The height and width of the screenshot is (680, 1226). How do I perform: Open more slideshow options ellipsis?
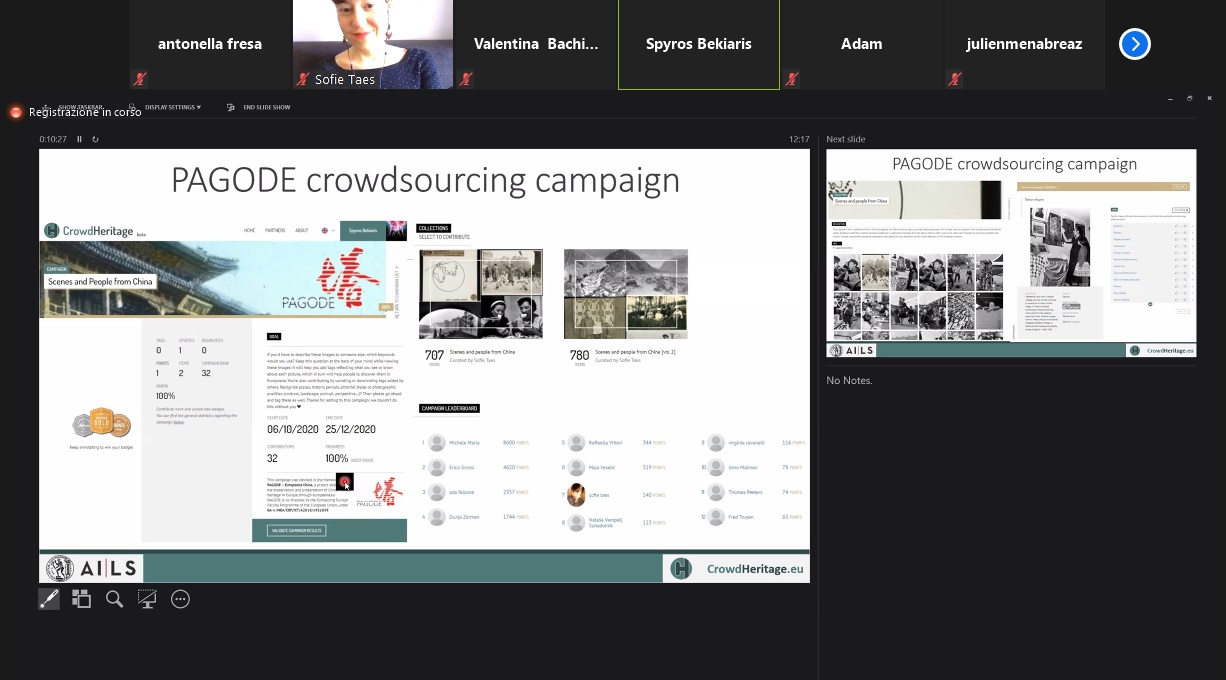(x=180, y=599)
